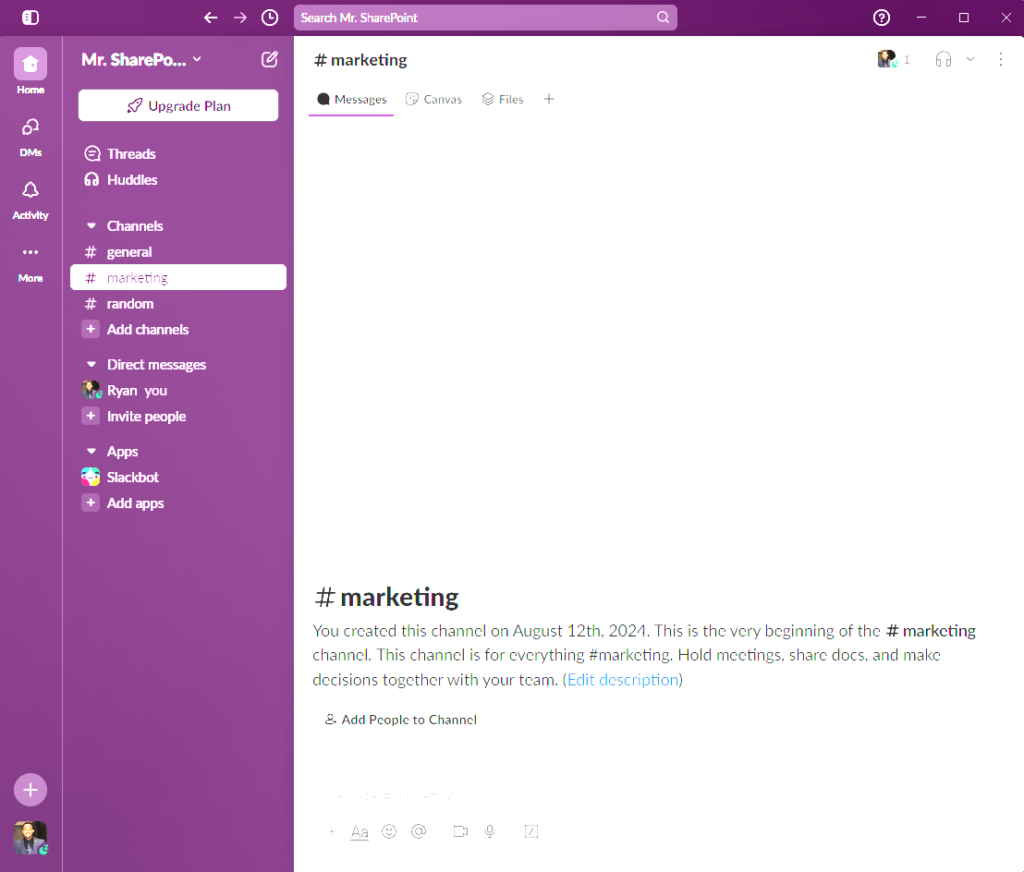
Task: Click Add apps
Action: (x=178, y=504)
